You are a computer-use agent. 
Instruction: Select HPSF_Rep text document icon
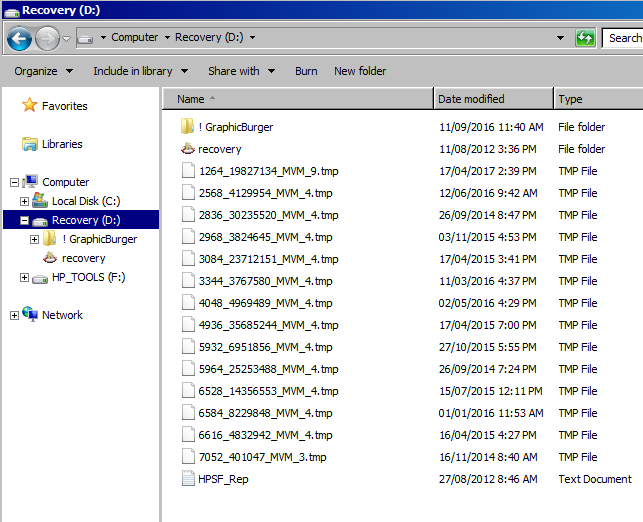(188, 478)
